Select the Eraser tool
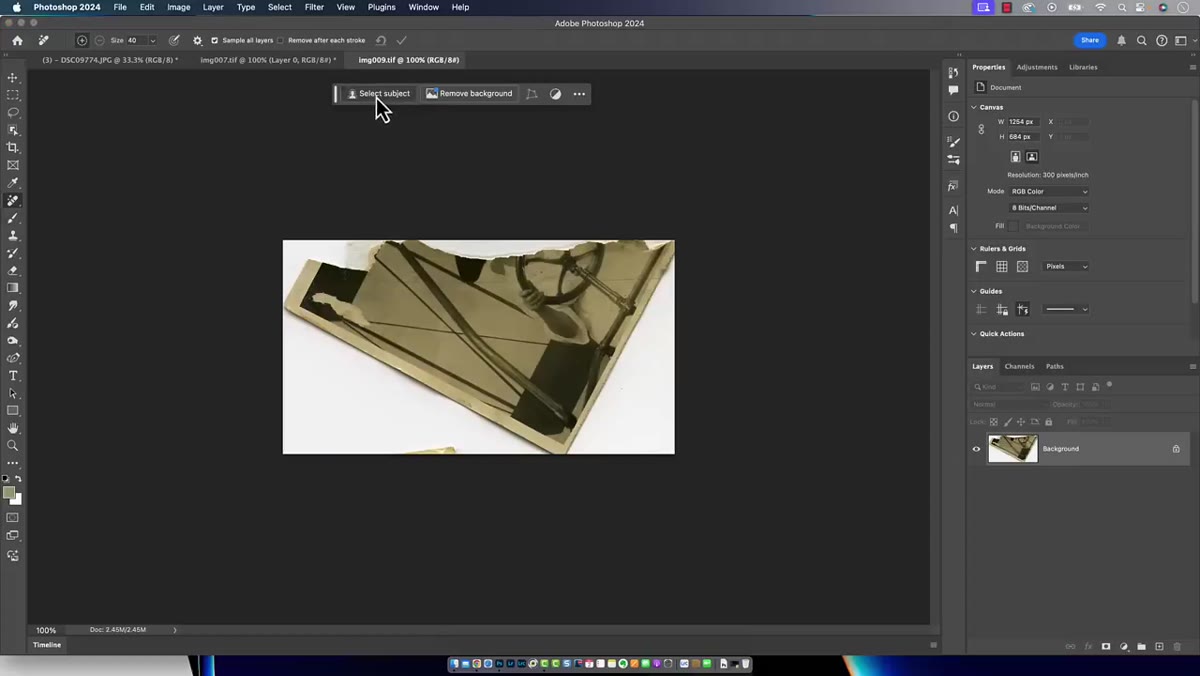The width and height of the screenshot is (1200, 676). 13,270
